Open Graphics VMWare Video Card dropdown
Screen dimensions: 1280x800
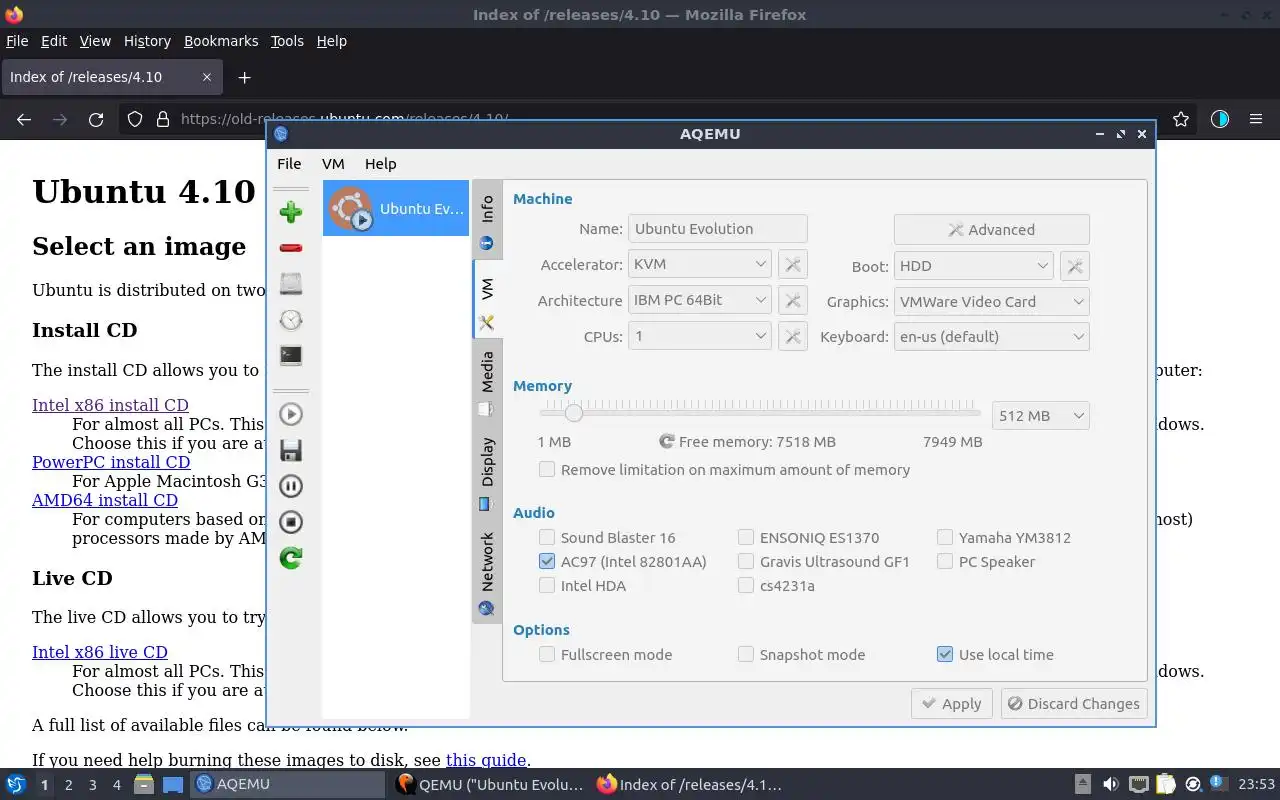tap(991, 302)
